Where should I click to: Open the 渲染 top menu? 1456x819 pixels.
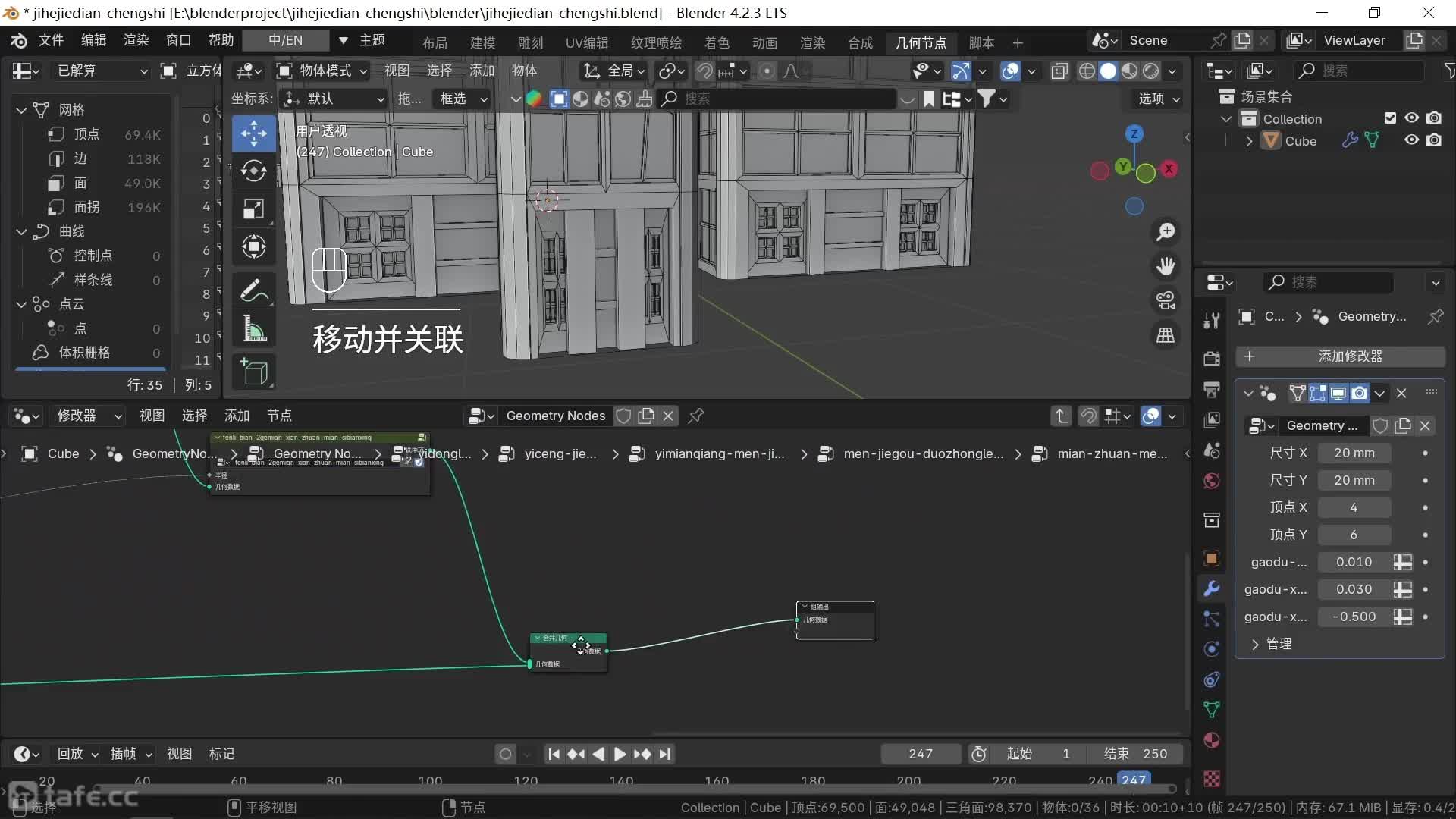click(136, 40)
